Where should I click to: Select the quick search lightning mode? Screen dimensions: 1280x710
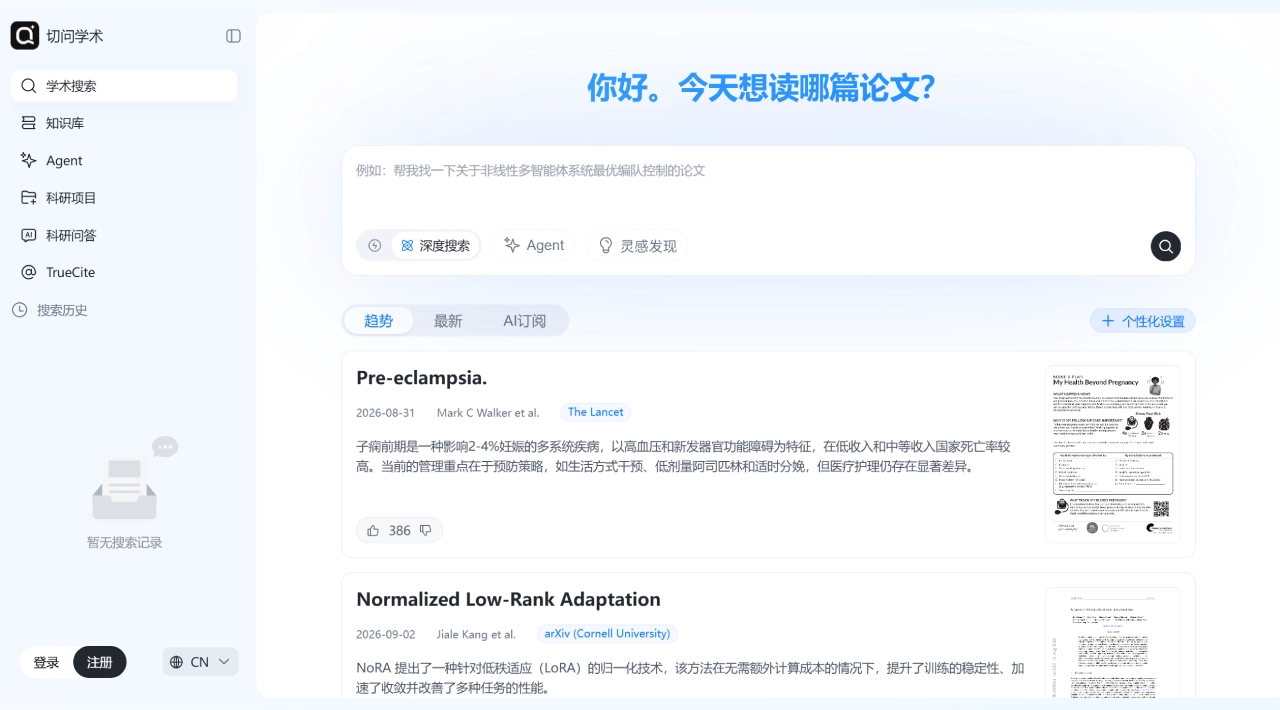click(x=375, y=245)
